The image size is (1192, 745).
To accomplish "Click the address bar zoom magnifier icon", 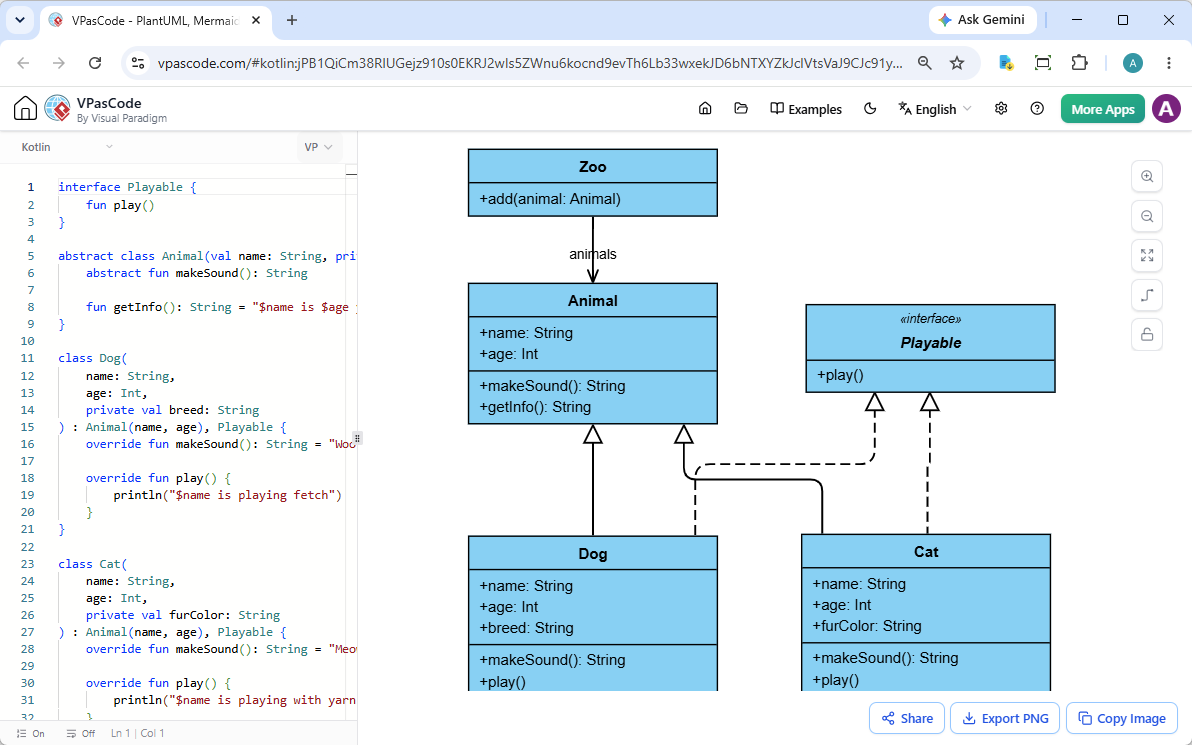I will (924, 63).
